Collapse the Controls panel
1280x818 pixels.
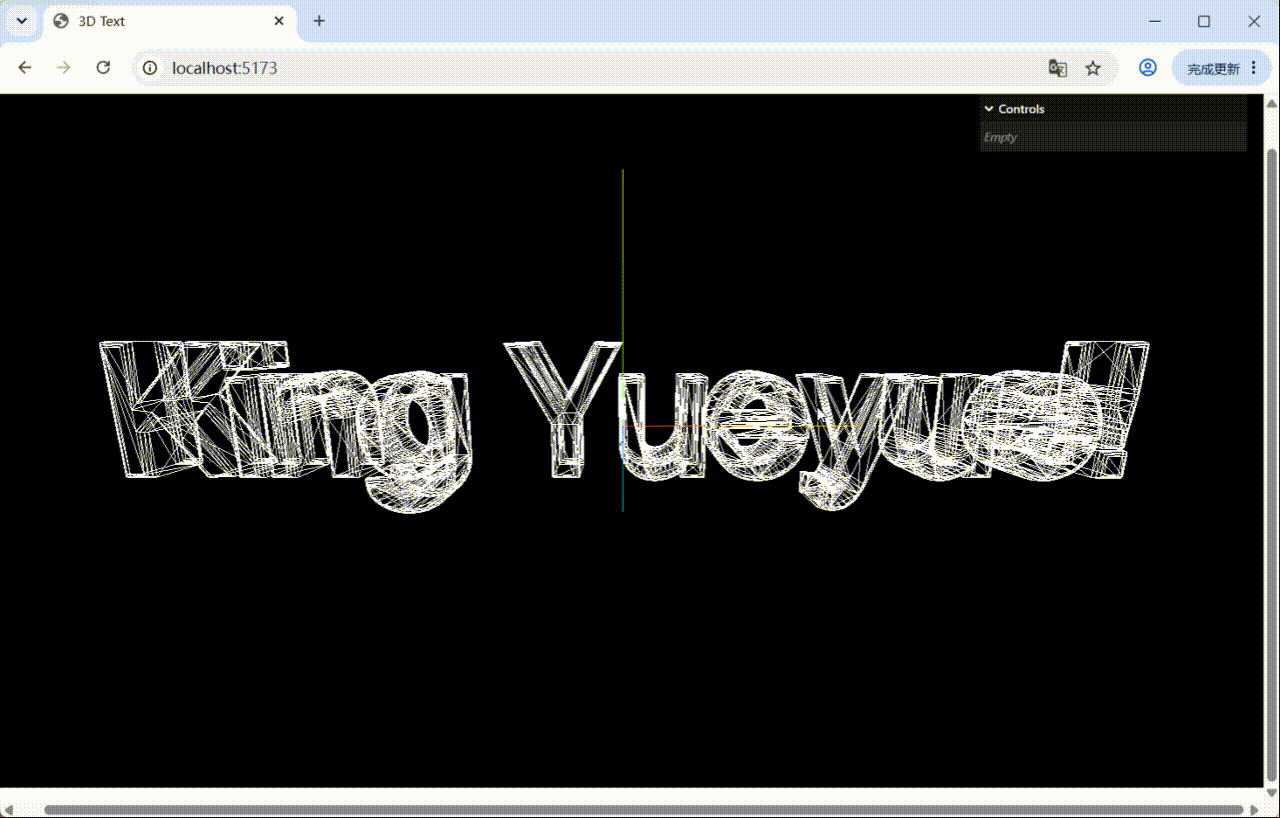coord(1113,109)
